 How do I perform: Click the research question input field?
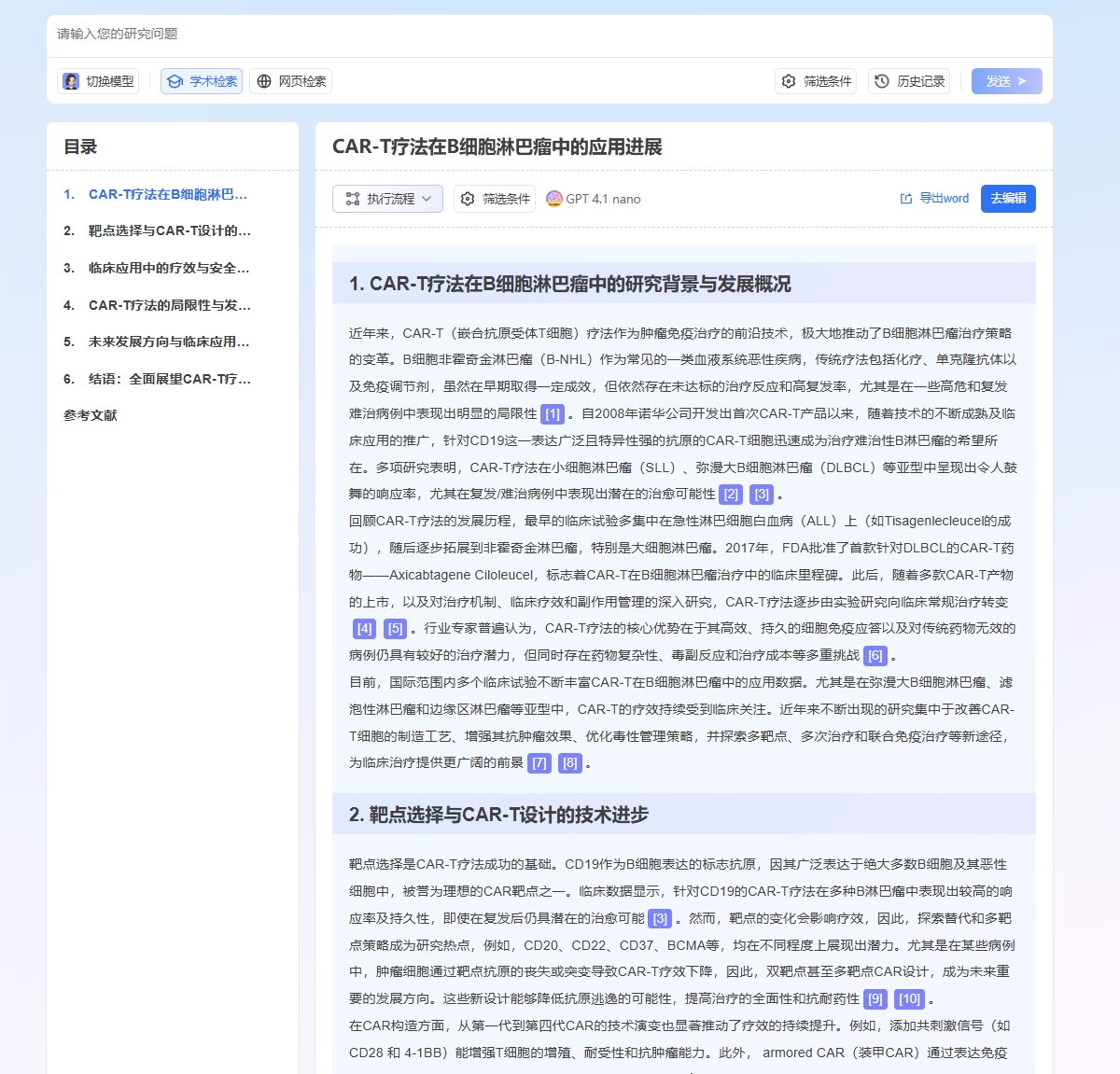(x=549, y=35)
